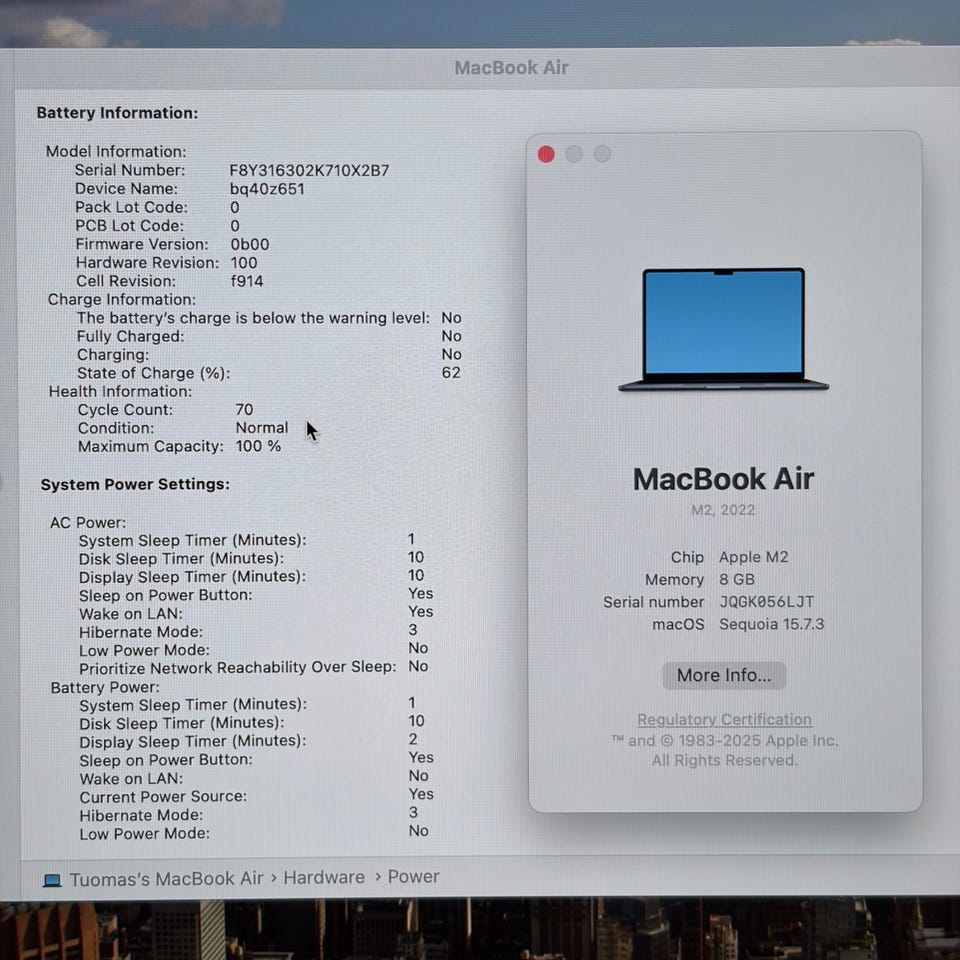Click device name value bq40z651

[267, 189]
